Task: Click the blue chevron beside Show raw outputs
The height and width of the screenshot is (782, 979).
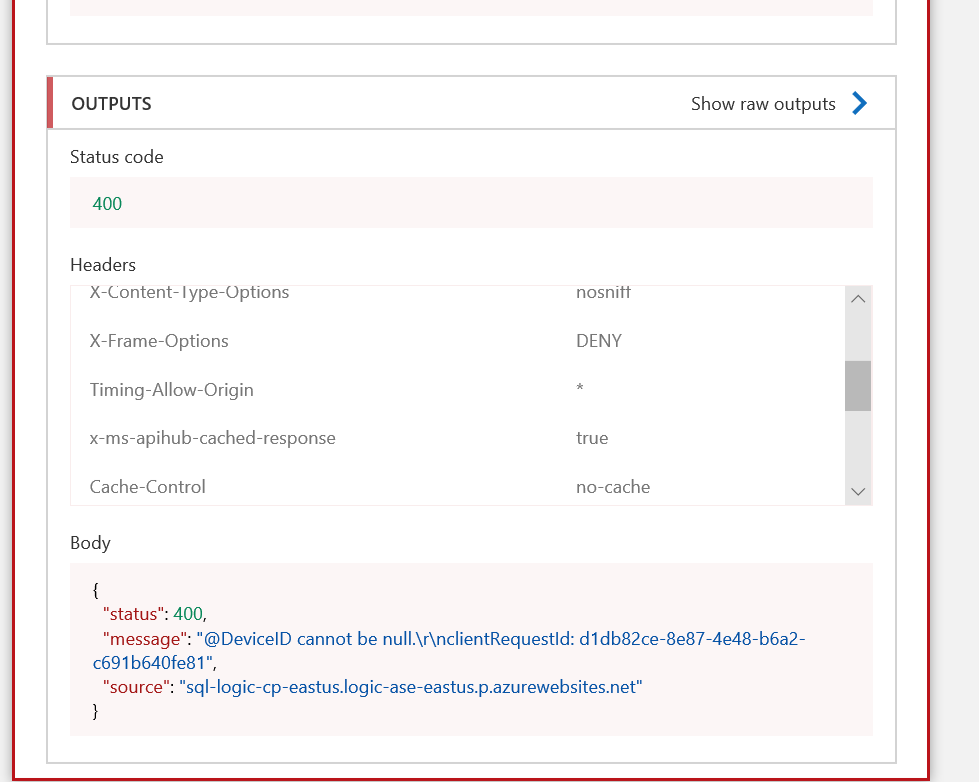Action: [859, 103]
